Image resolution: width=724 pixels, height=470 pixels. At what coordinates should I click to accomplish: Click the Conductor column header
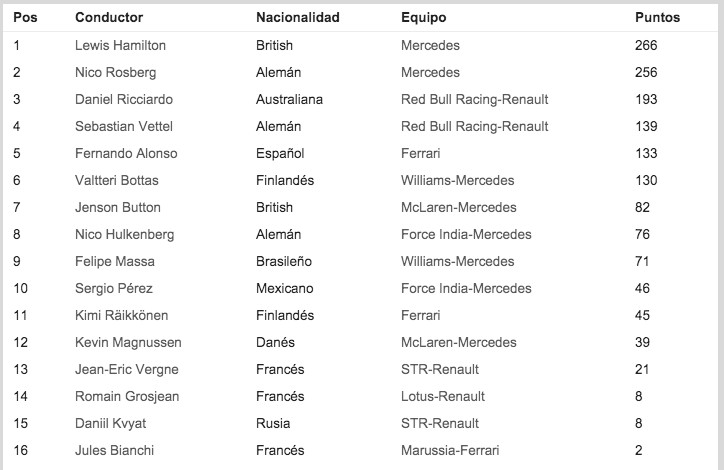click(x=109, y=18)
